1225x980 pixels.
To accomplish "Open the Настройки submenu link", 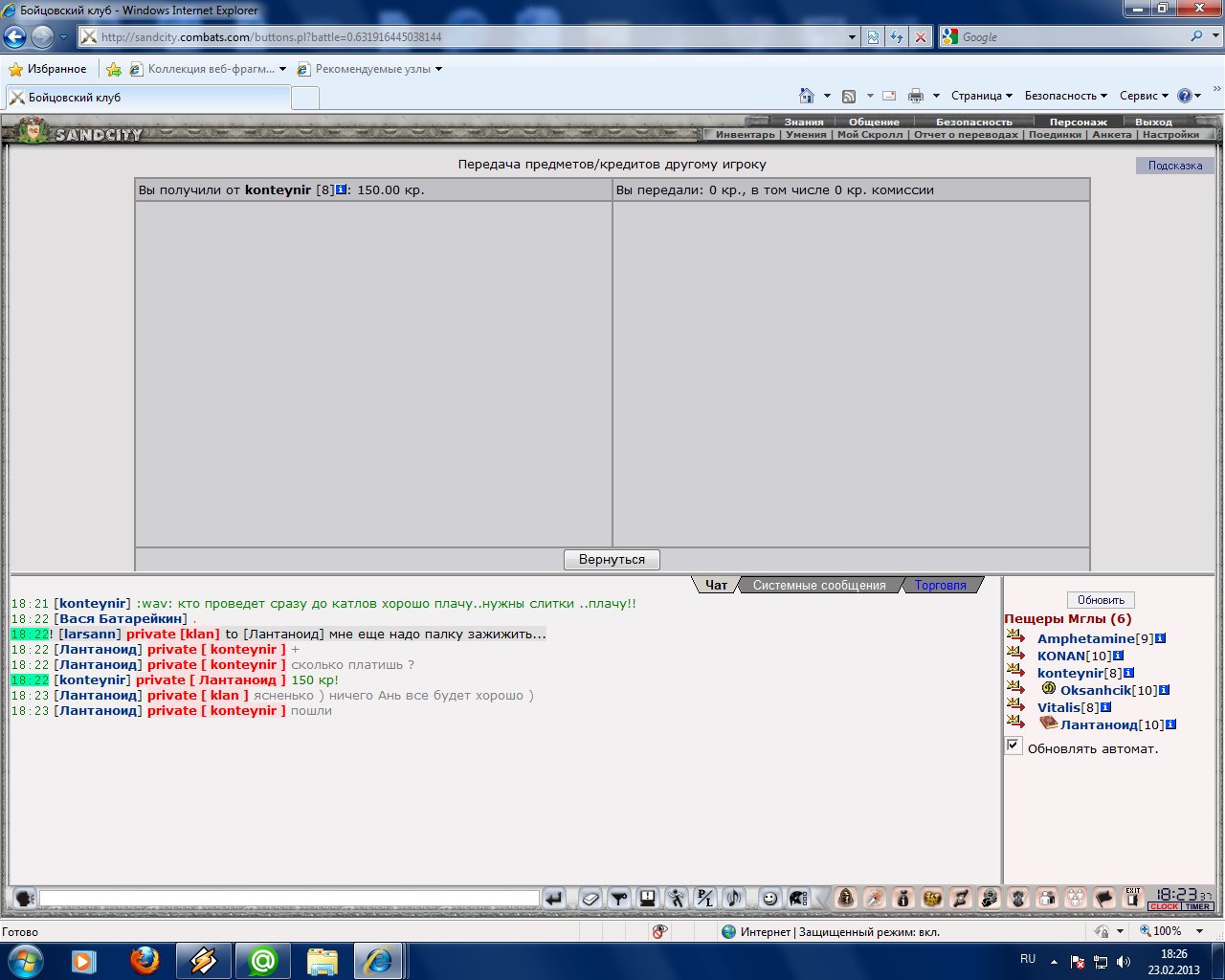I will [1170, 134].
